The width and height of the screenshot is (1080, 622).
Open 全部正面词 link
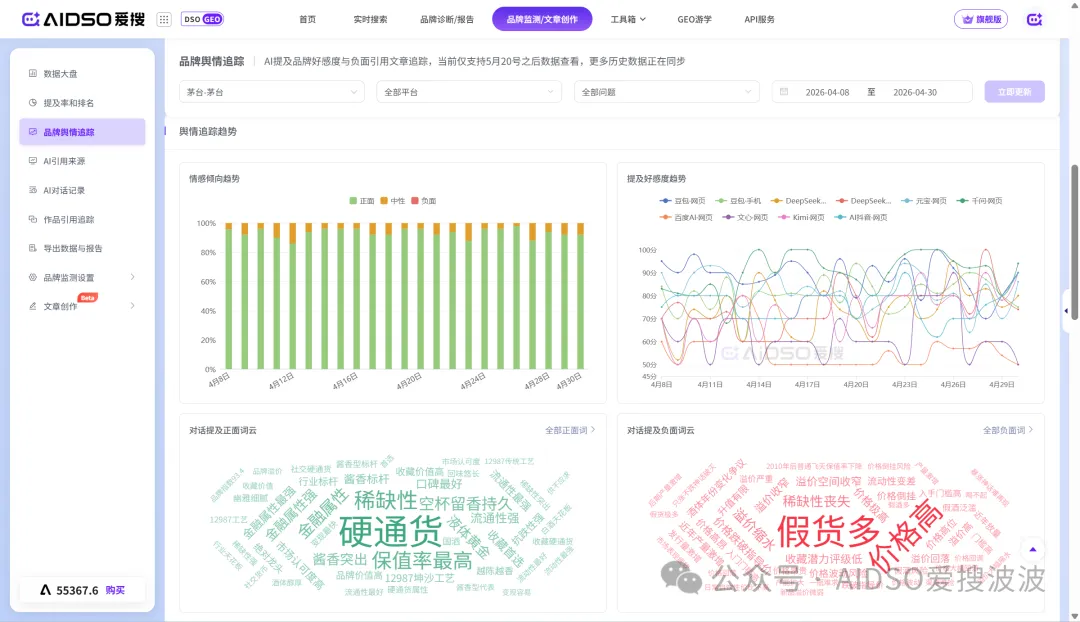[570, 430]
